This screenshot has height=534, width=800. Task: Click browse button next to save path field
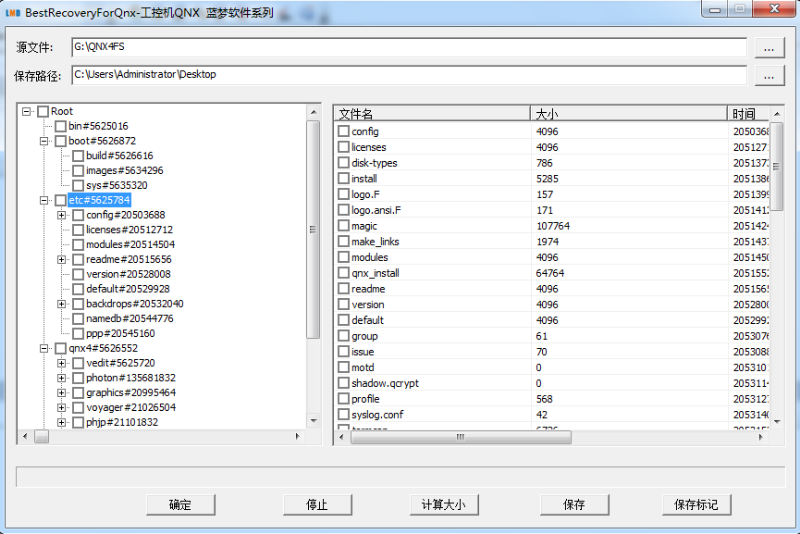point(768,75)
